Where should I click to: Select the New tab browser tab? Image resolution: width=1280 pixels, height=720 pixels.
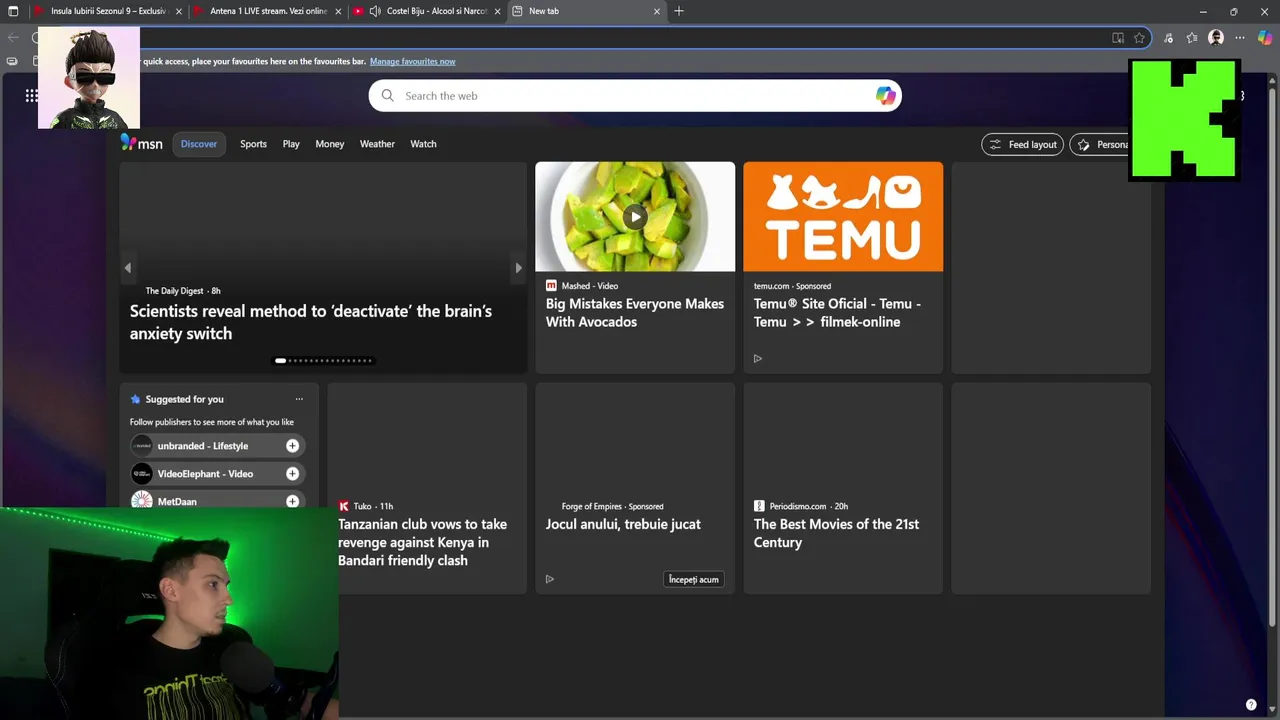point(586,11)
